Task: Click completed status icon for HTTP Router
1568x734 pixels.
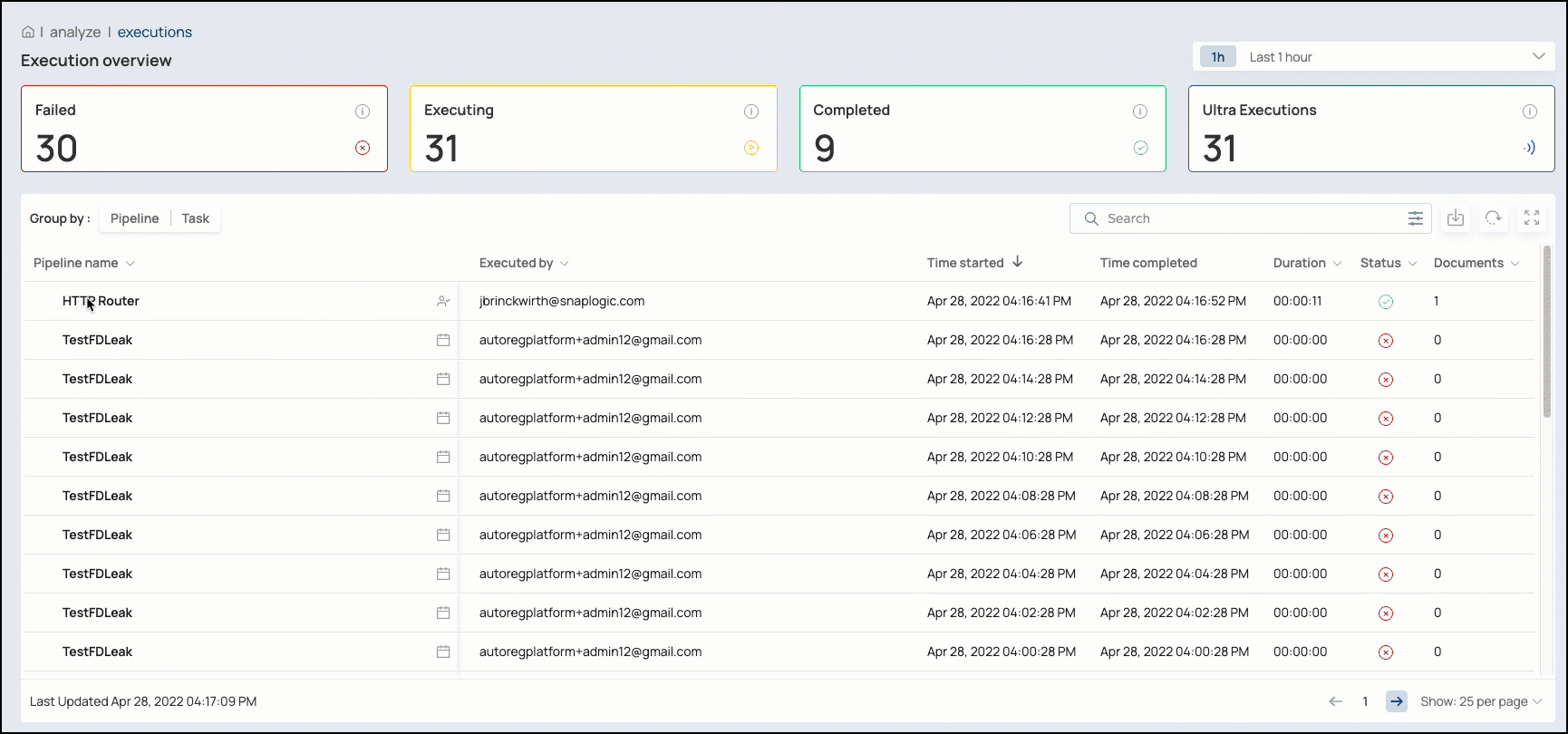Action: coord(1386,302)
